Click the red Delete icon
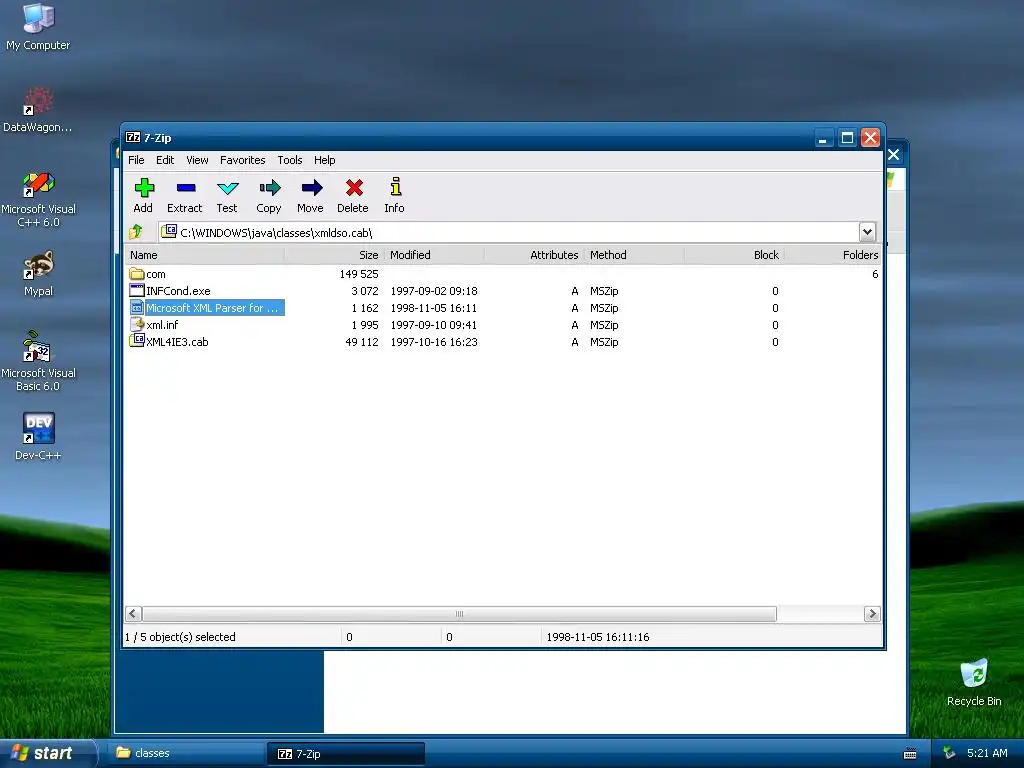This screenshot has height=768, width=1024. 354,188
